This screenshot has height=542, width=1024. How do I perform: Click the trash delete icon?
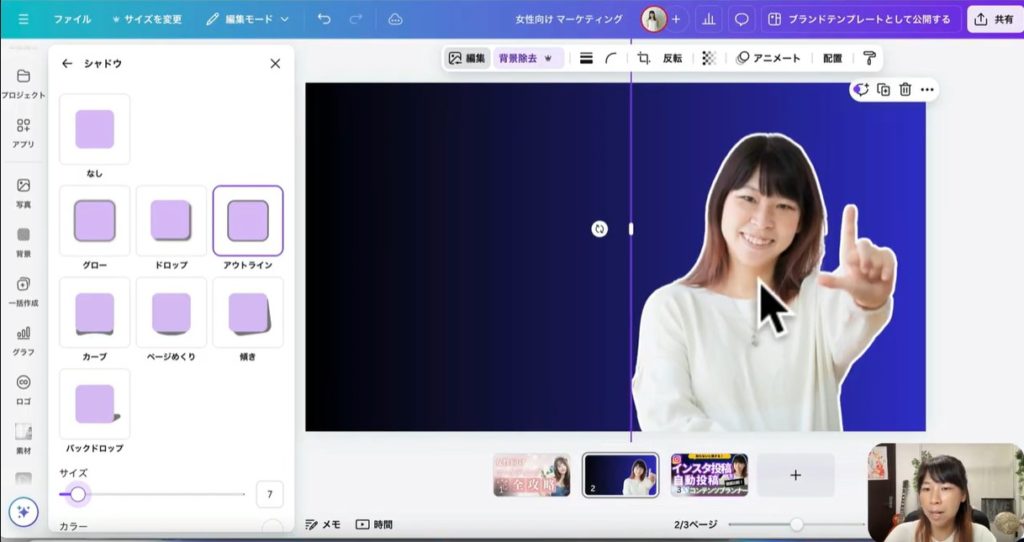pos(905,90)
